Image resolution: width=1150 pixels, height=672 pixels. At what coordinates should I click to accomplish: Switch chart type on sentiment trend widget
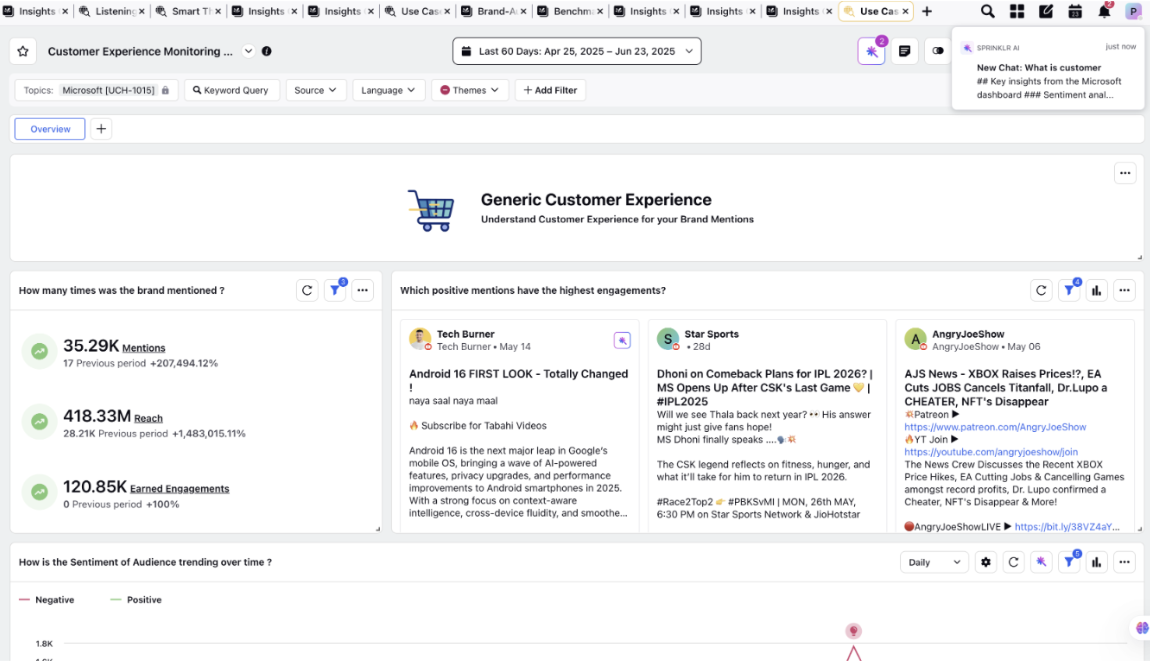point(1096,562)
